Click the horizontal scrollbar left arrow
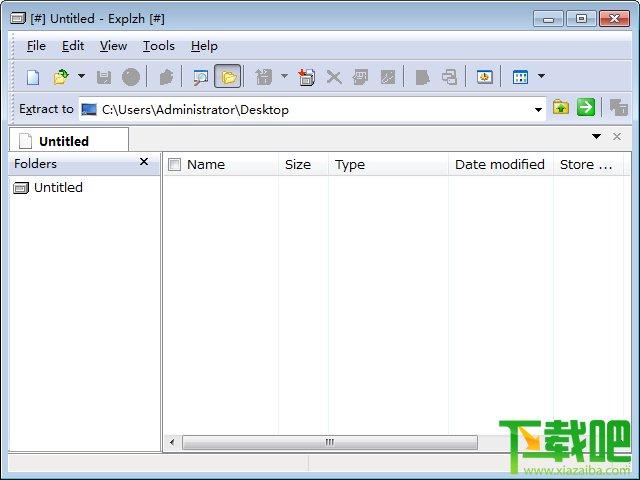 click(172, 442)
